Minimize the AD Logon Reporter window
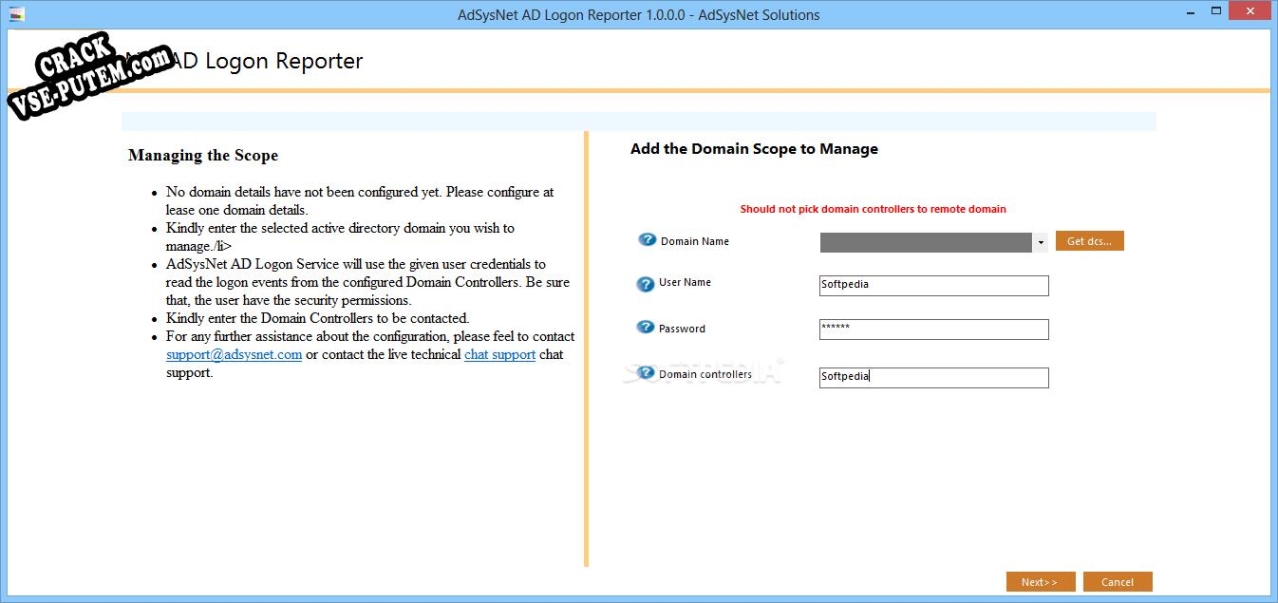 click(1190, 12)
